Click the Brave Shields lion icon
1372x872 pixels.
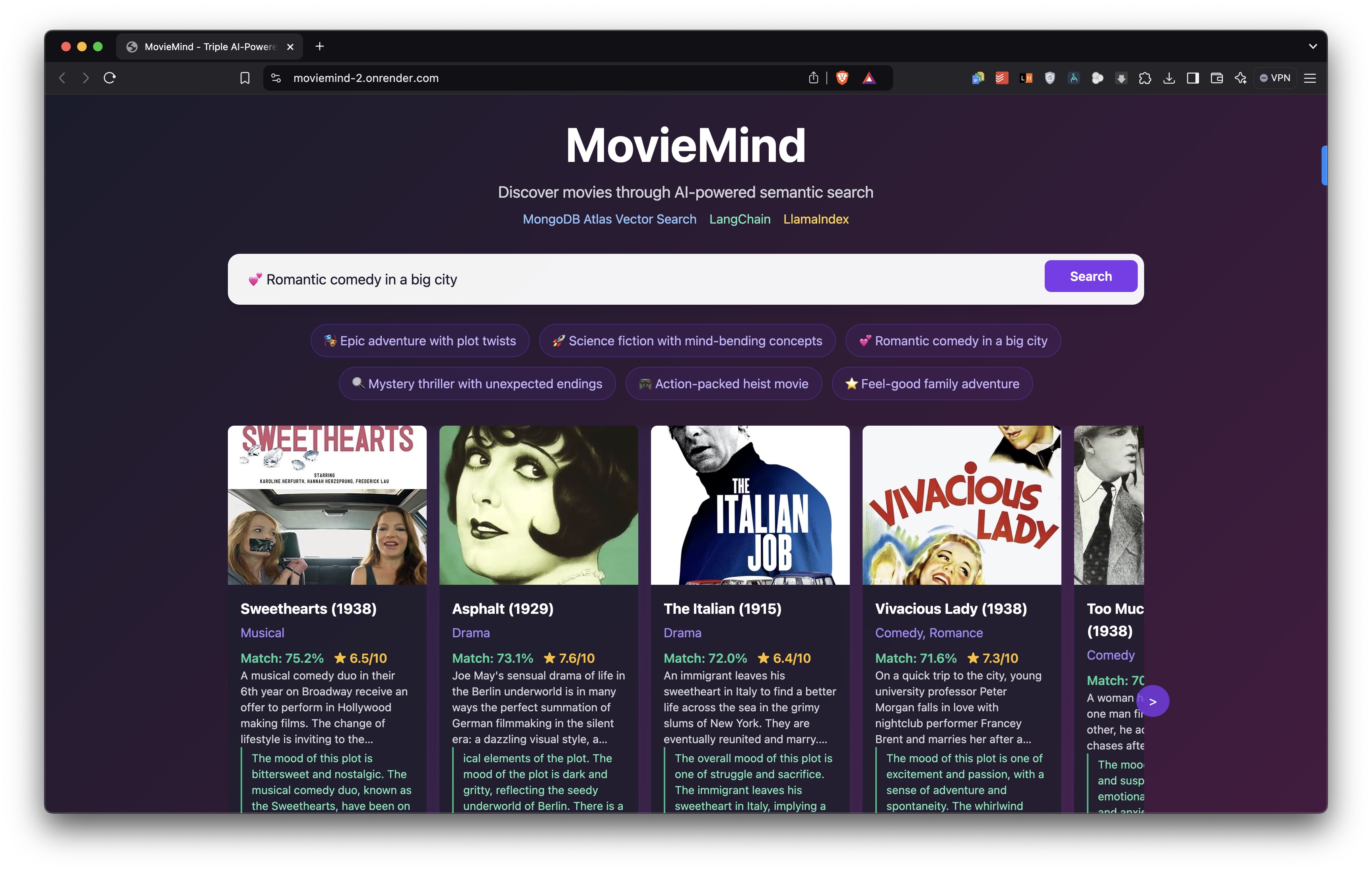(x=841, y=78)
